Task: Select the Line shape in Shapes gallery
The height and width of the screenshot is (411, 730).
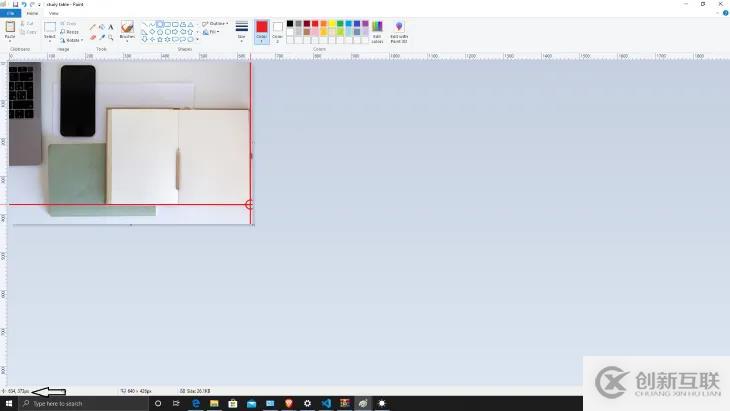Action: point(144,24)
